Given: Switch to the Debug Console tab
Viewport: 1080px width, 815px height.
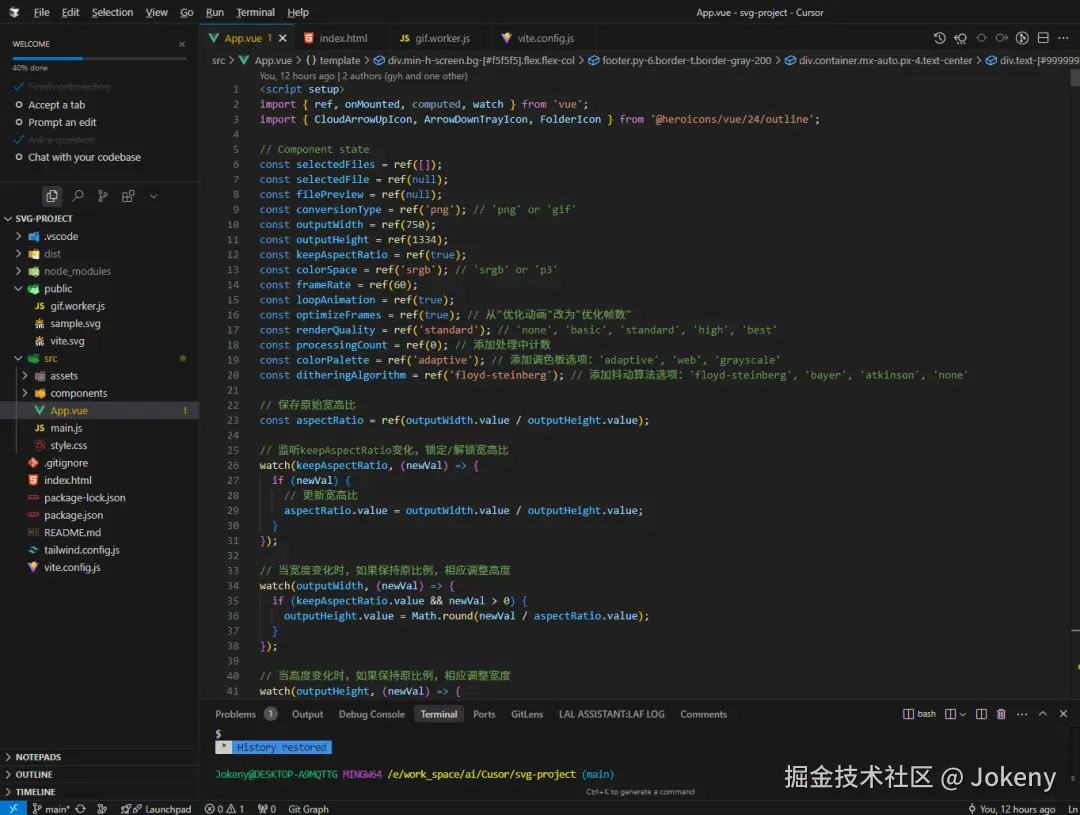Looking at the screenshot, I should pos(371,714).
